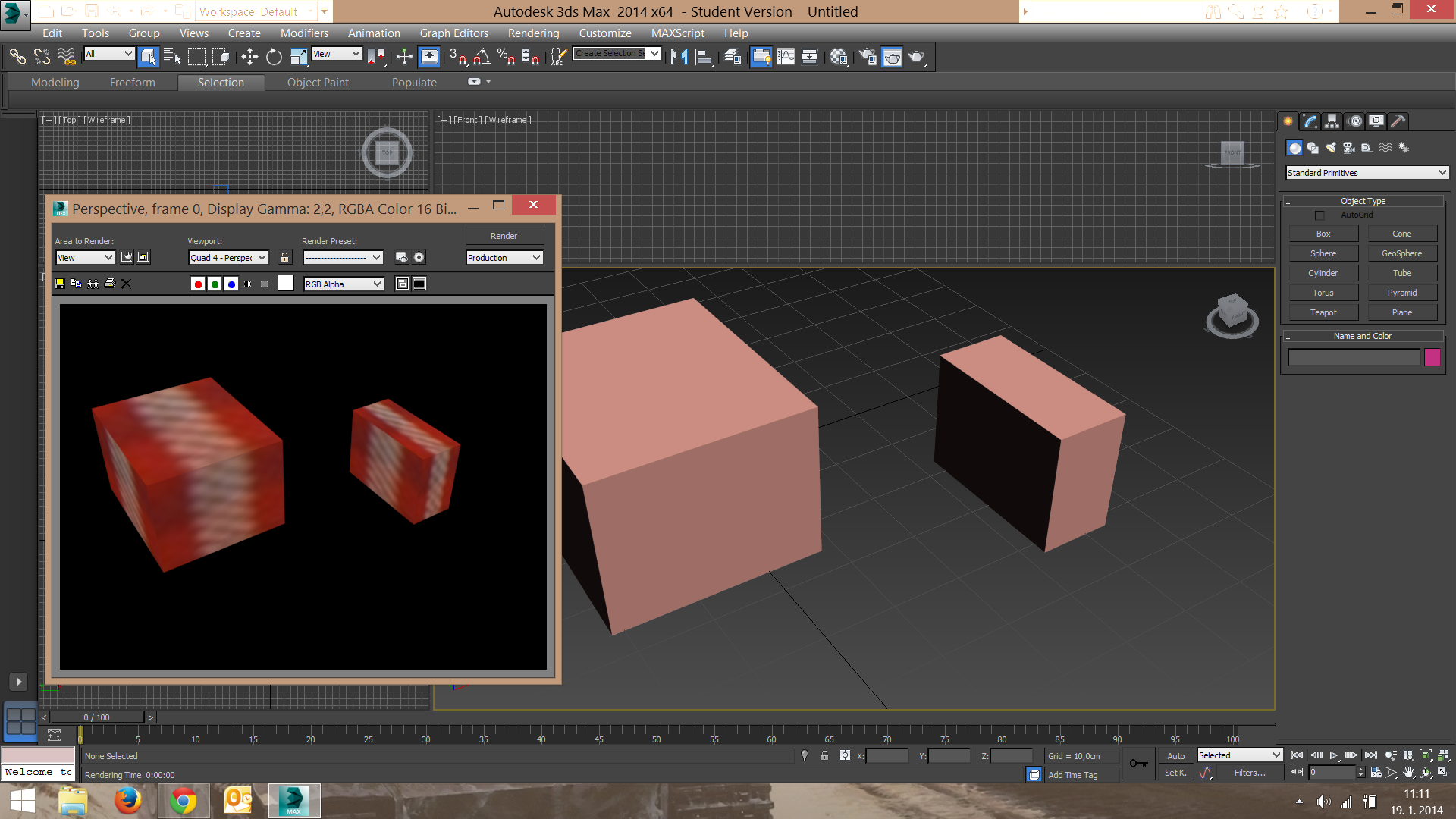Open the RGB Alpha channel dropdown

tap(344, 284)
